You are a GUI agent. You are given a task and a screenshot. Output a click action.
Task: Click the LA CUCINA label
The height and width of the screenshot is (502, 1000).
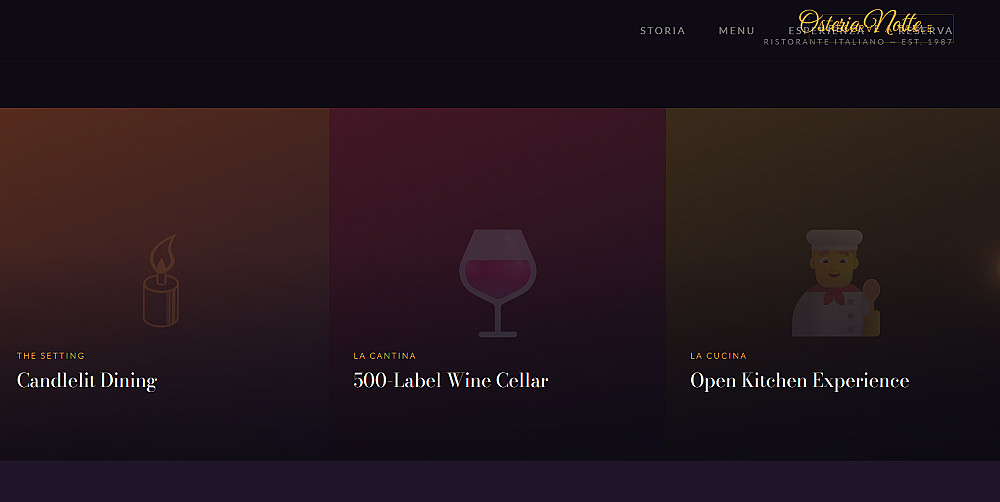pyautogui.click(x=718, y=356)
